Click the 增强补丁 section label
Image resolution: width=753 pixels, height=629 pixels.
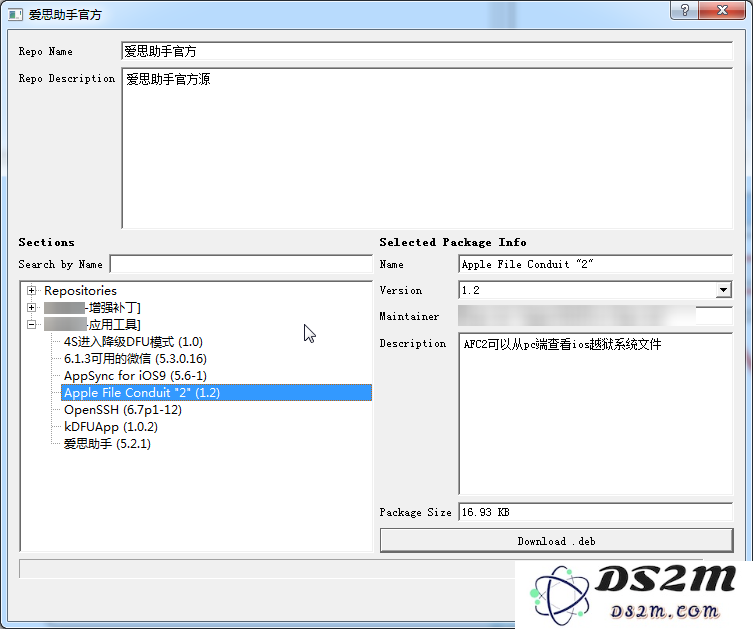click(92, 308)
